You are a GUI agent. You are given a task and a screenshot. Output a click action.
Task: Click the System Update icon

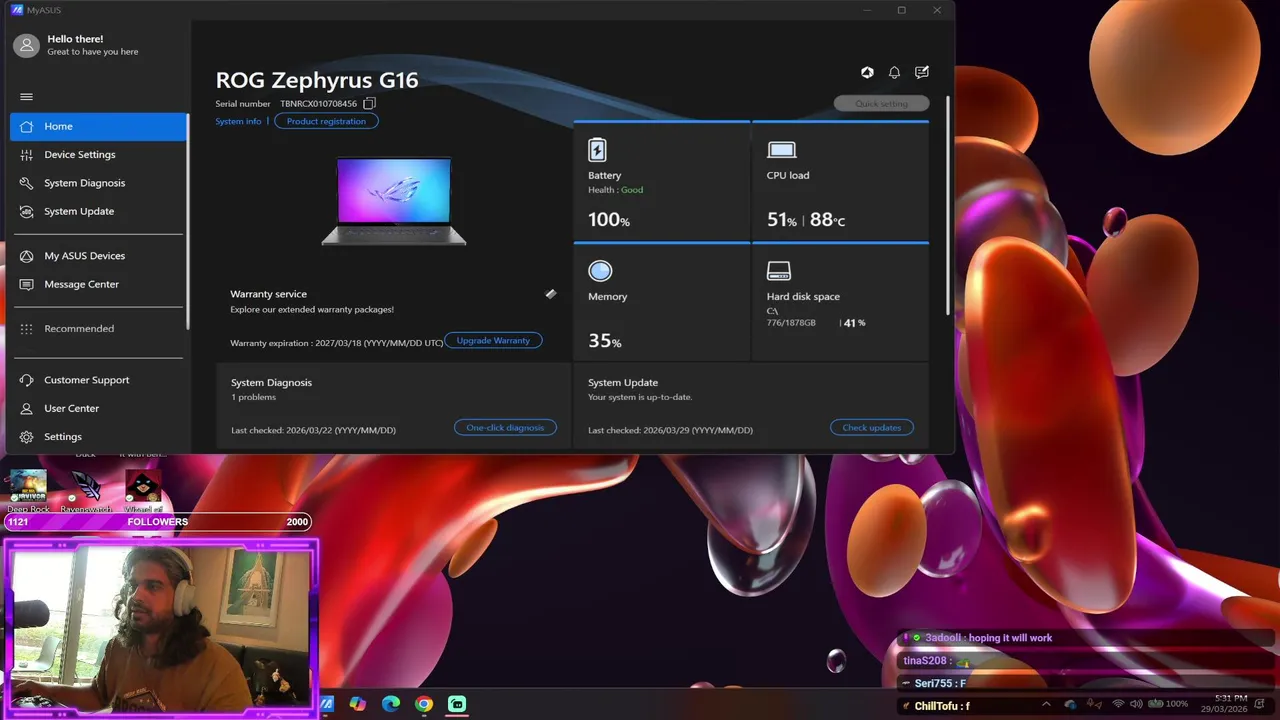point(26,211)
